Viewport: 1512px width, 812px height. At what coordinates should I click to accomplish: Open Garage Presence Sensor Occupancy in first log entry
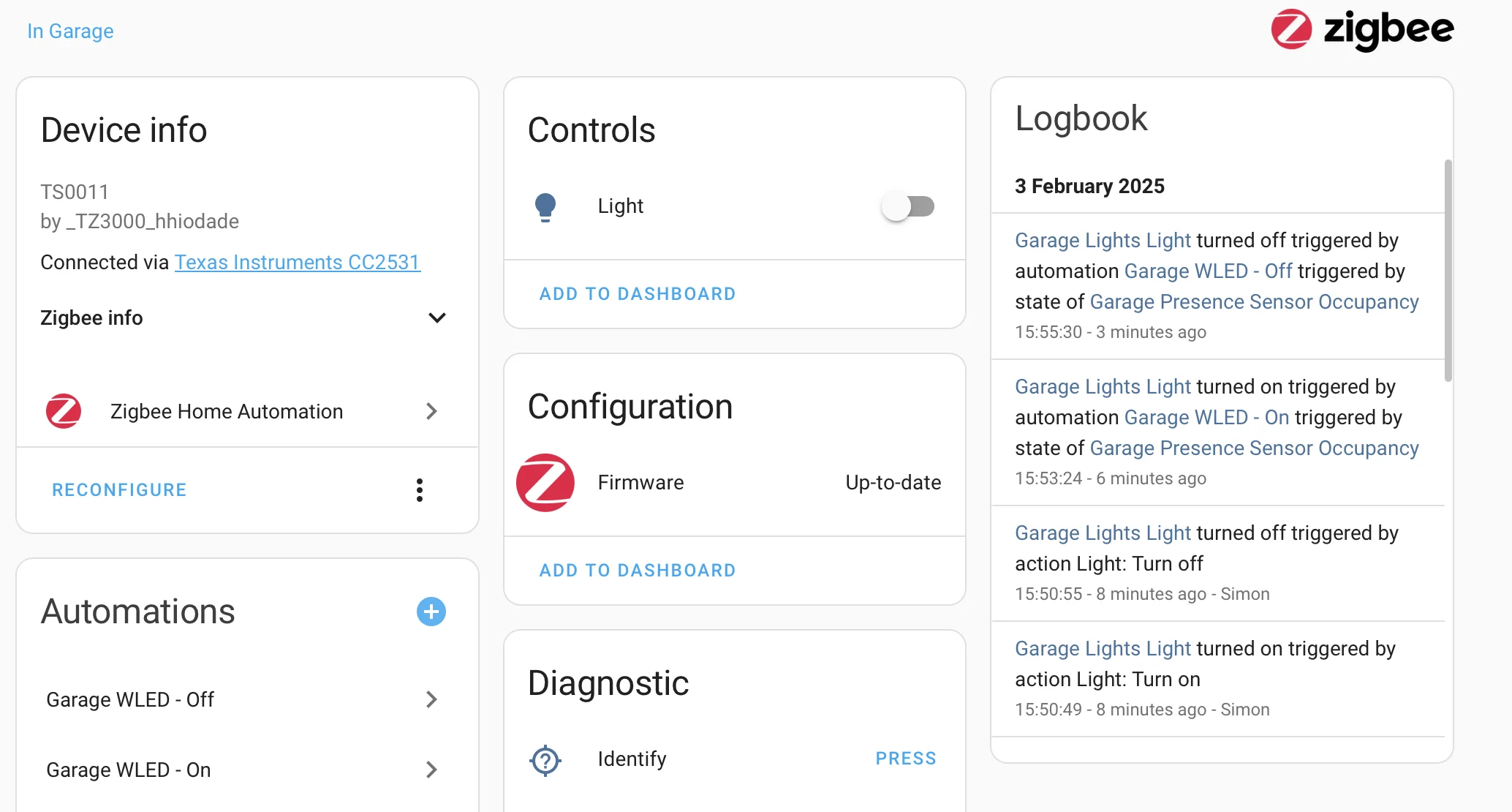(x=1254, y=302)
